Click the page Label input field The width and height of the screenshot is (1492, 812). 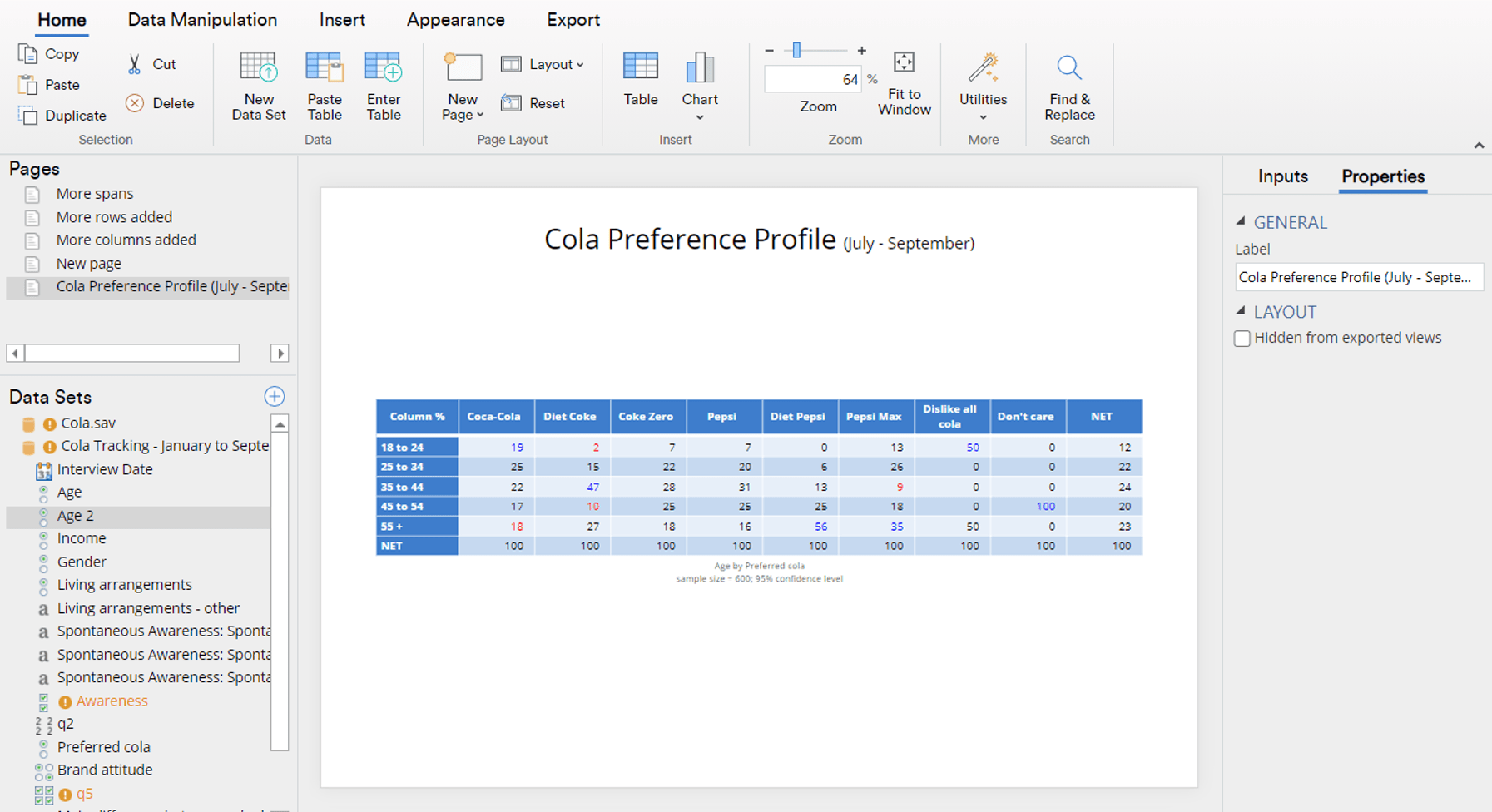click(1359, 277)
